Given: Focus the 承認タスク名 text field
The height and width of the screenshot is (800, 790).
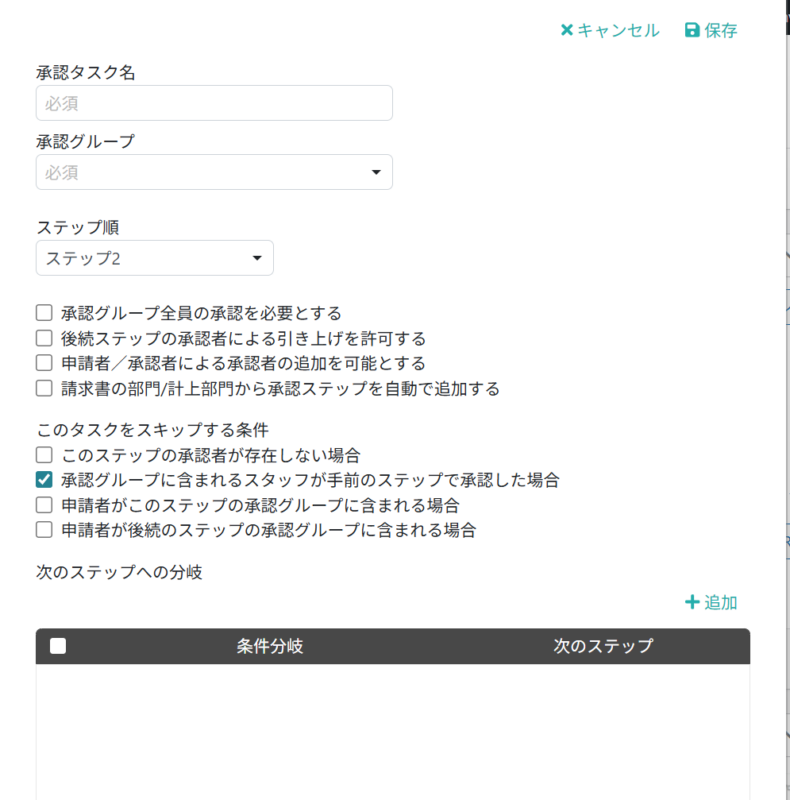Looking at the screenshot, I should (x=214, y=103).
